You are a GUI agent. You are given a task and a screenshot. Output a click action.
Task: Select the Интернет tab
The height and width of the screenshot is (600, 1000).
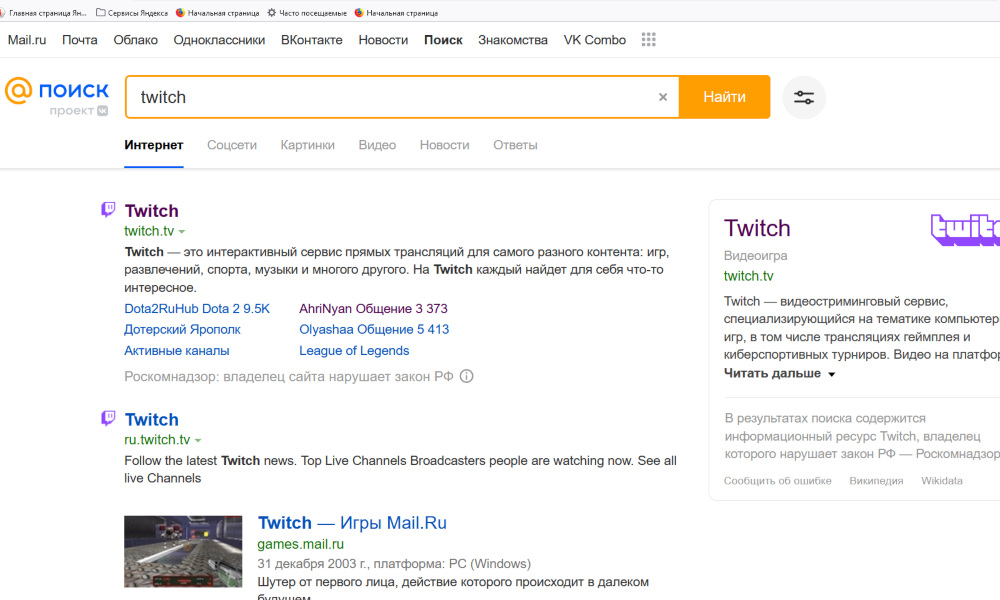(154, 145)
